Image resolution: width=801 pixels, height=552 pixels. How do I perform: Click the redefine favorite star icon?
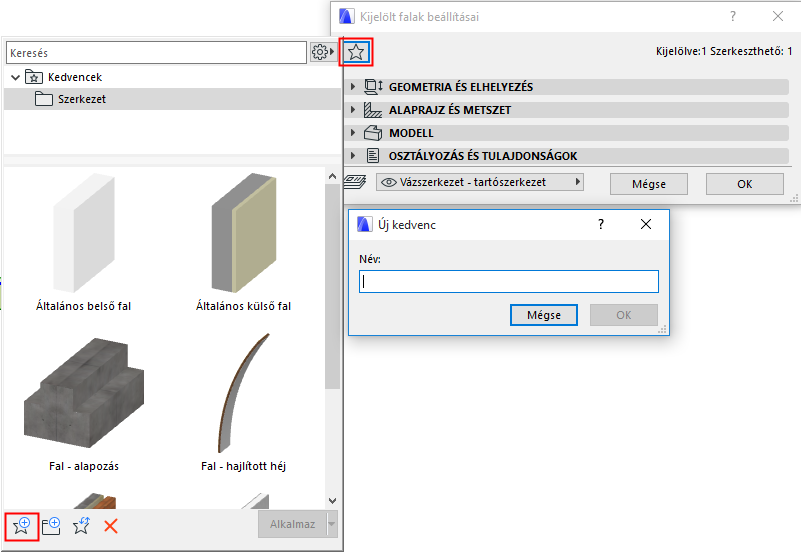pos(81,525)
